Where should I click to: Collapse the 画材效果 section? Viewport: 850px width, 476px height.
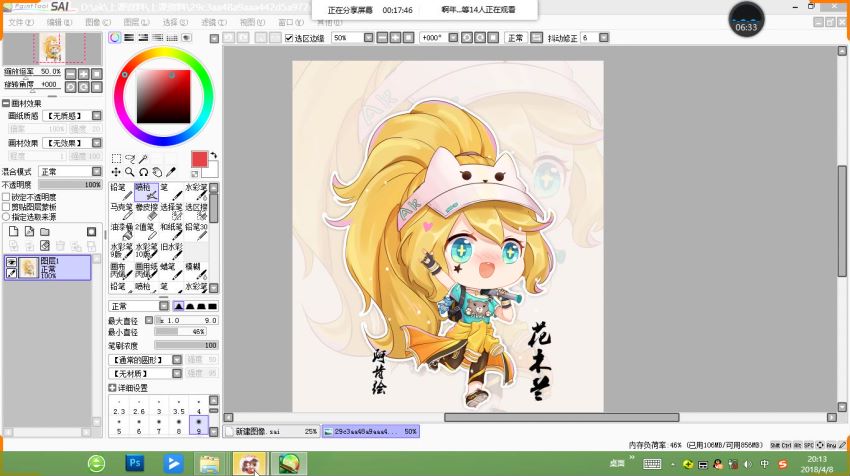[6, 103]
